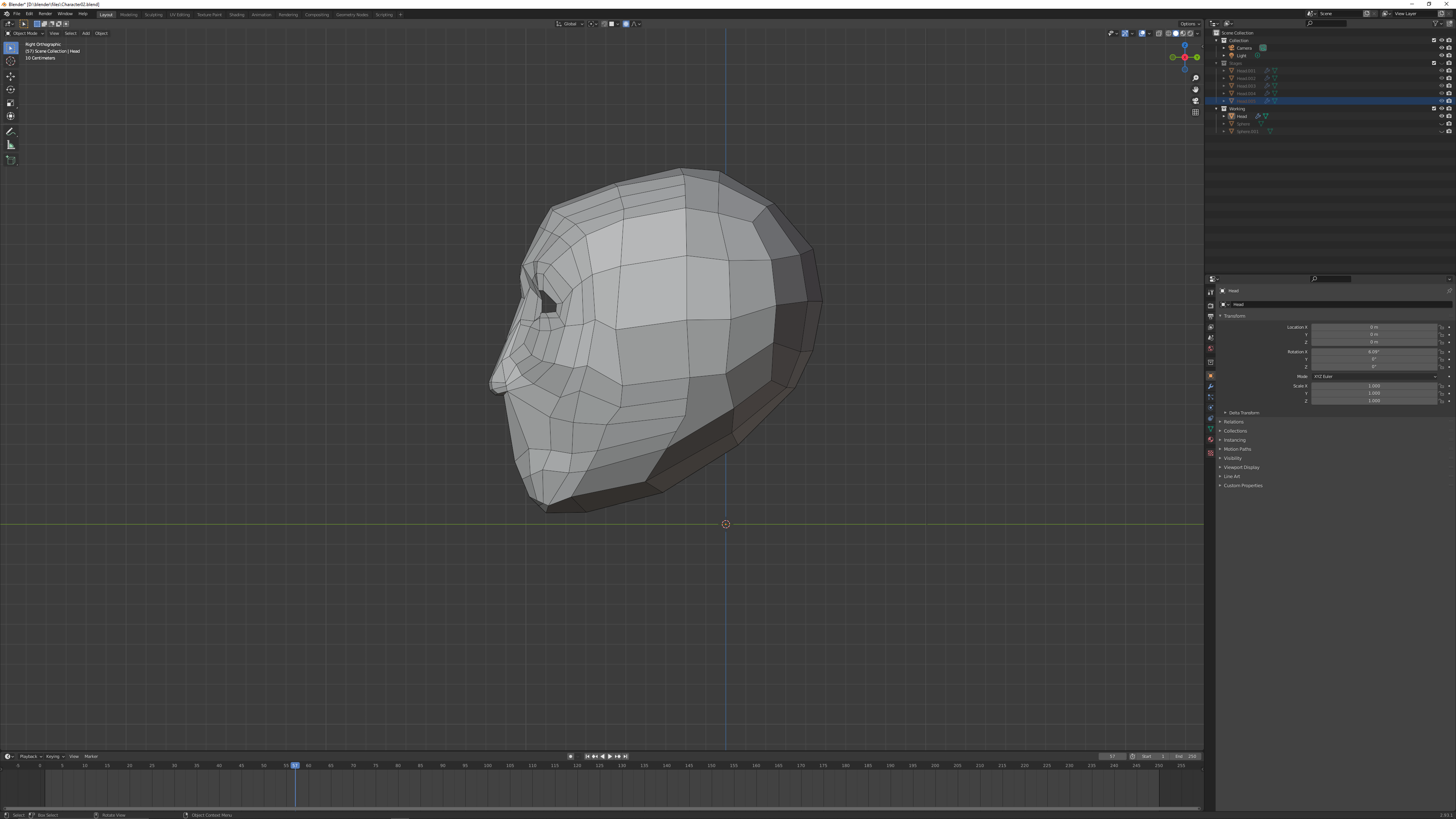The width and height of the screenshot is (1456, 819).
Task: Toggle viewport visibility of Camera
Action: tap(1441, 48)
